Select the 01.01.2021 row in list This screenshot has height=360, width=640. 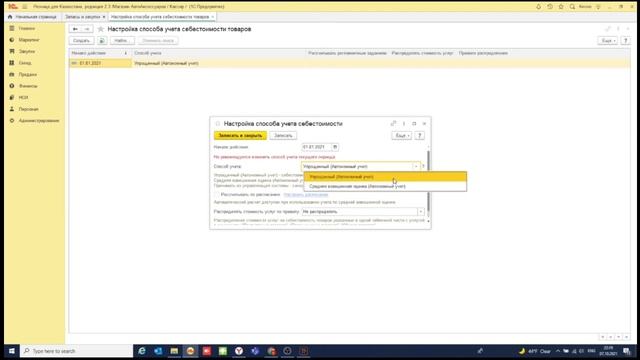(350, 63)
